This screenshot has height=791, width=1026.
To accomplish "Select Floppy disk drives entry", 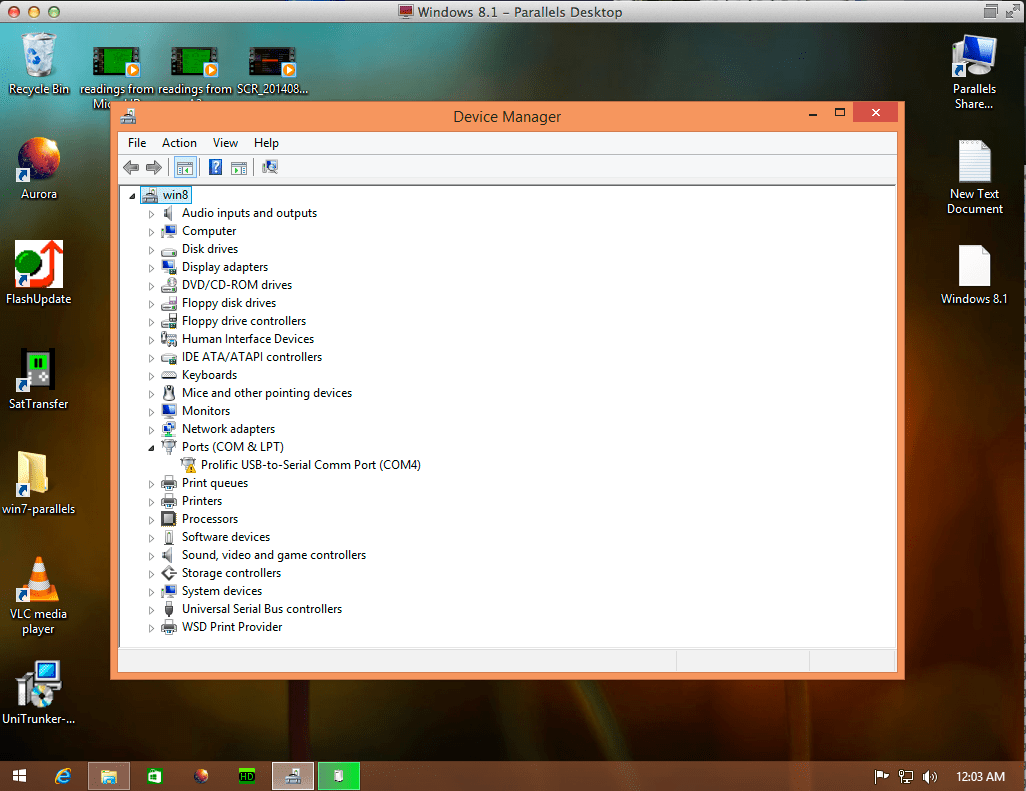I will tap(229, 303).
